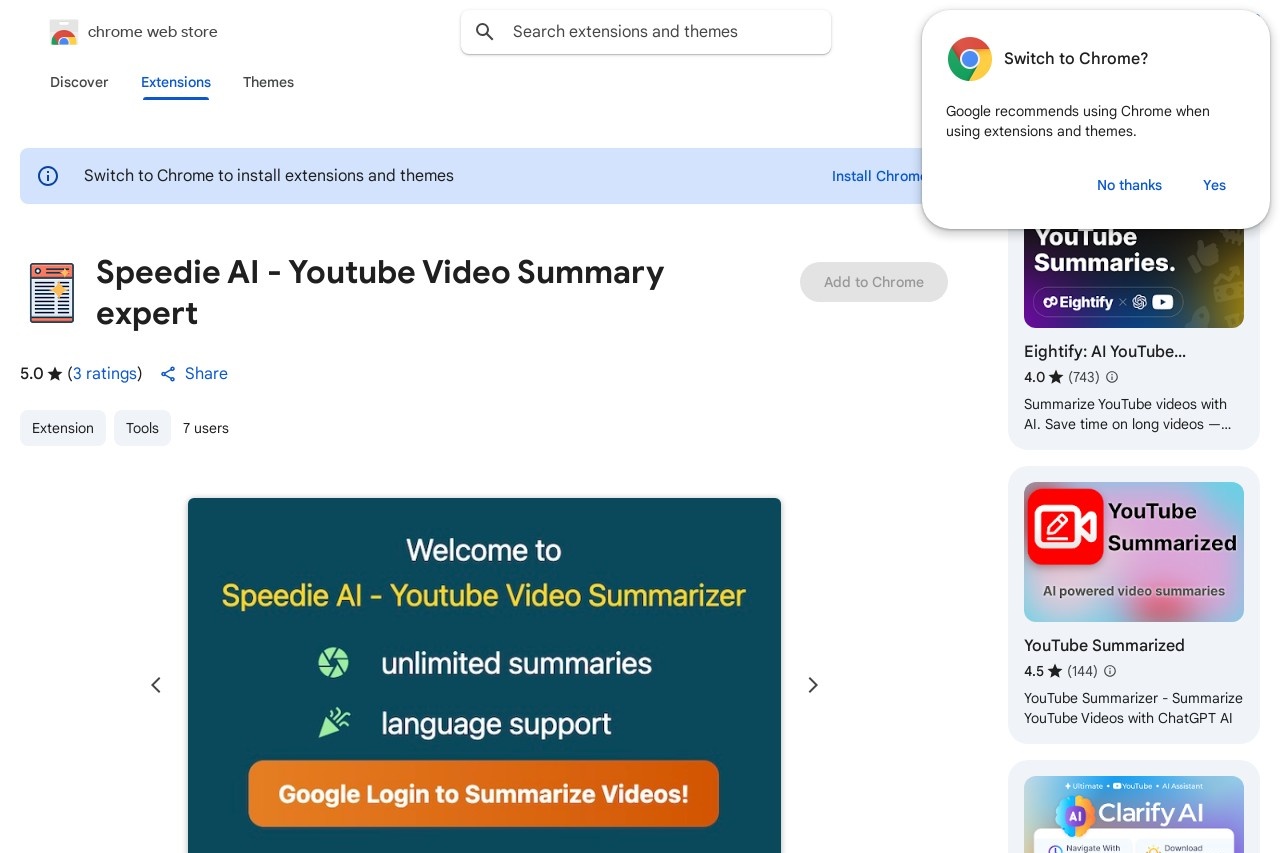The image size is (1280, 853).
Task: Show previous screenshot with left arrow
Action: [x=156, y=685]
